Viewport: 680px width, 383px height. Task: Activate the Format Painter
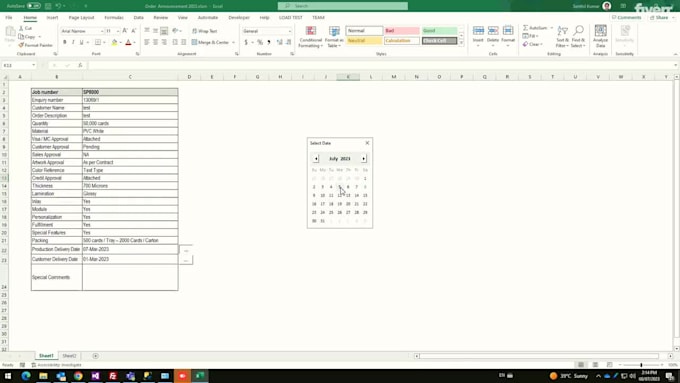[36, 45]
